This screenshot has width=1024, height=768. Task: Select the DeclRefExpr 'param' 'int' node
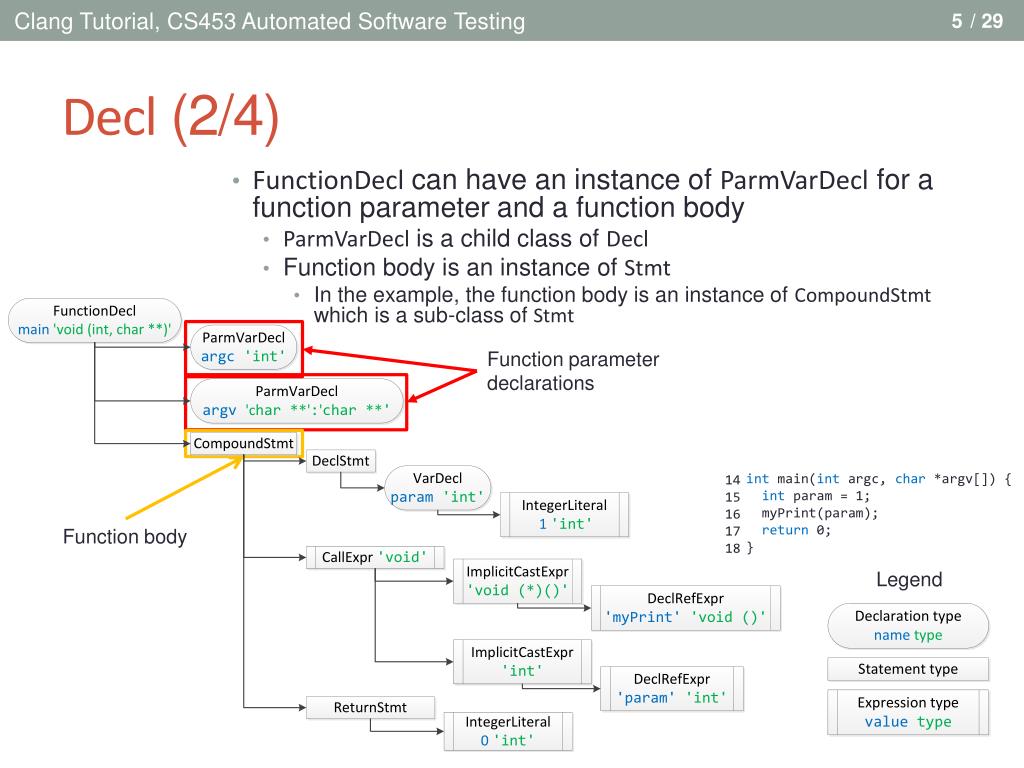(672, 688)
